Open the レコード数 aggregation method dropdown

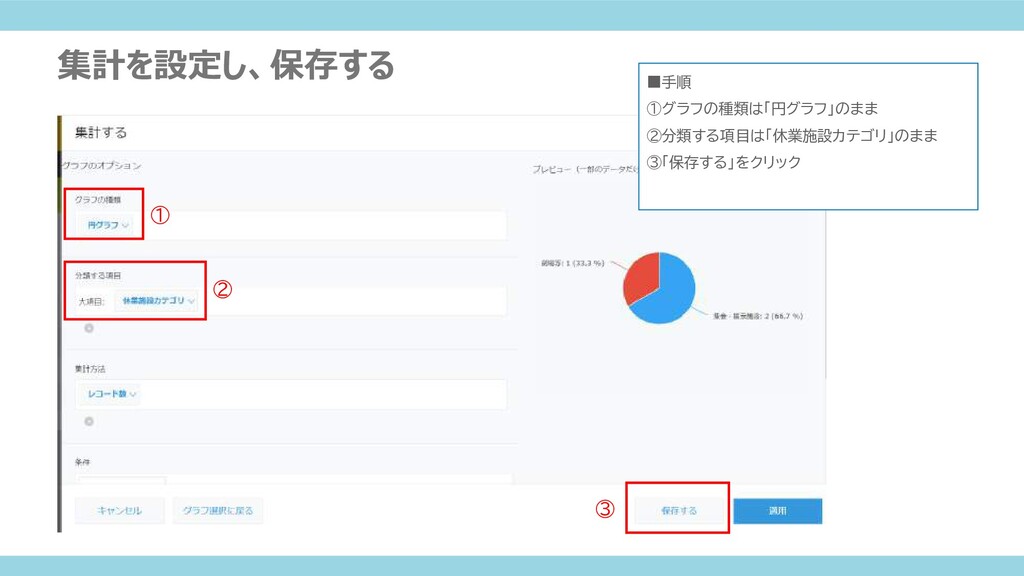pyautogui.click(x=111, y=394)
